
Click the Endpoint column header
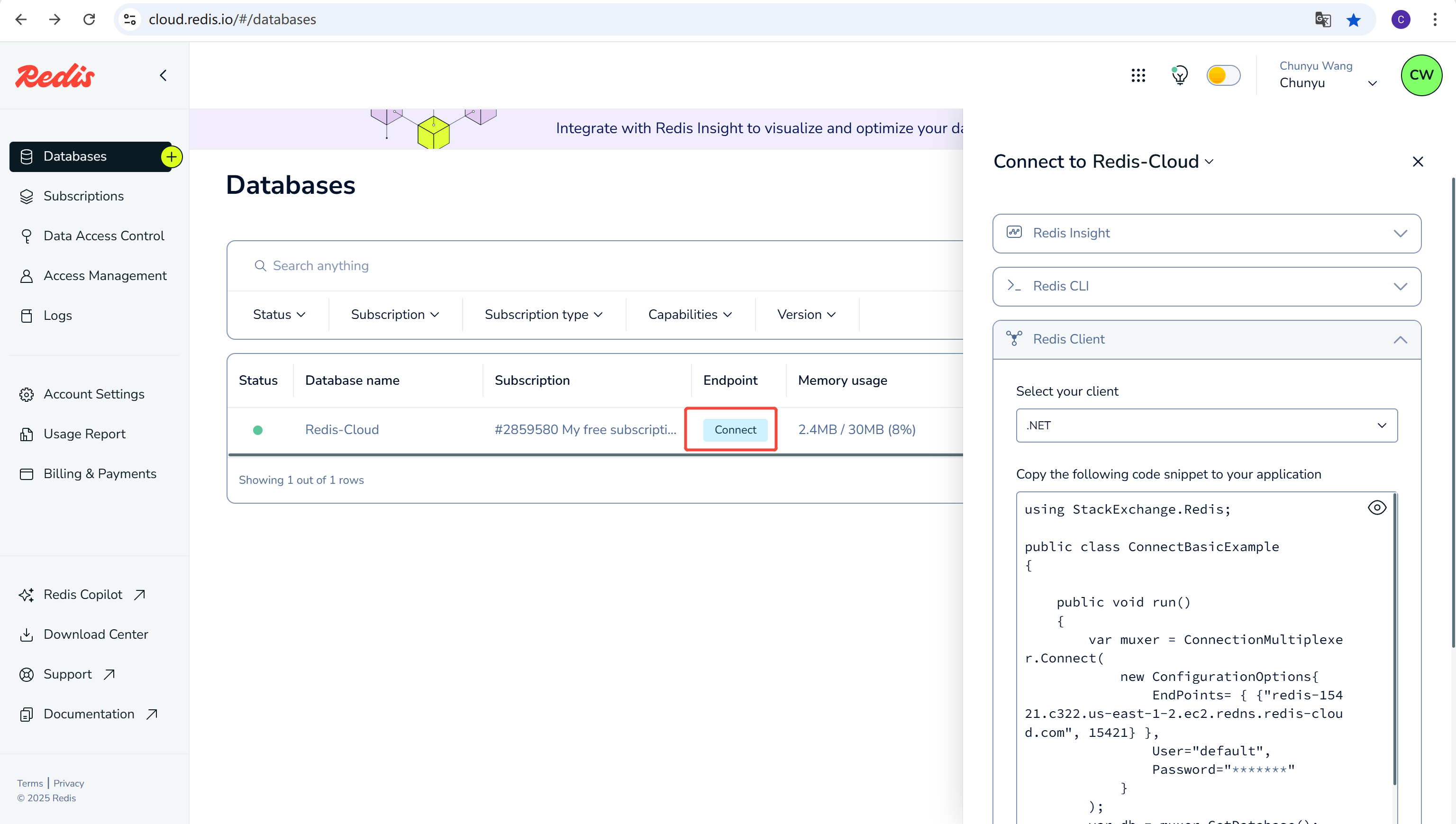pyautogui.click(x=730, y=380)
